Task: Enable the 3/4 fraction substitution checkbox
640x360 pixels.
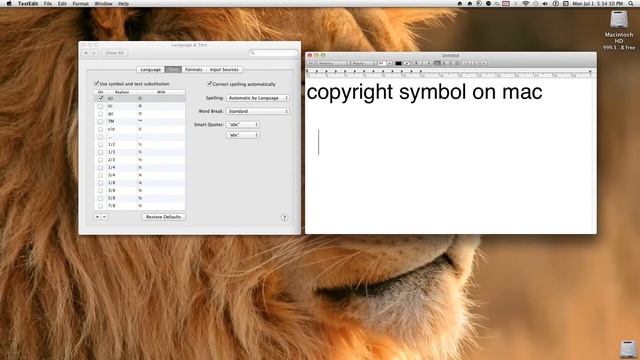Action: (x=100, y=175)
